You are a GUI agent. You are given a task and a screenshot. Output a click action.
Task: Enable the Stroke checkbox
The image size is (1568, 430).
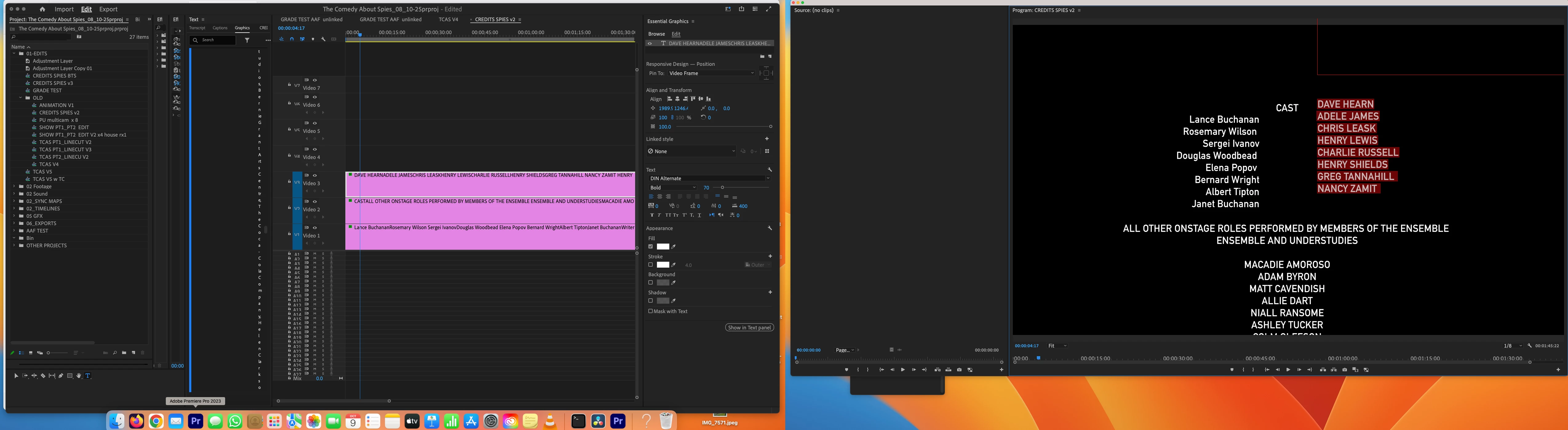pyautogui.click(x=651, y=265)
